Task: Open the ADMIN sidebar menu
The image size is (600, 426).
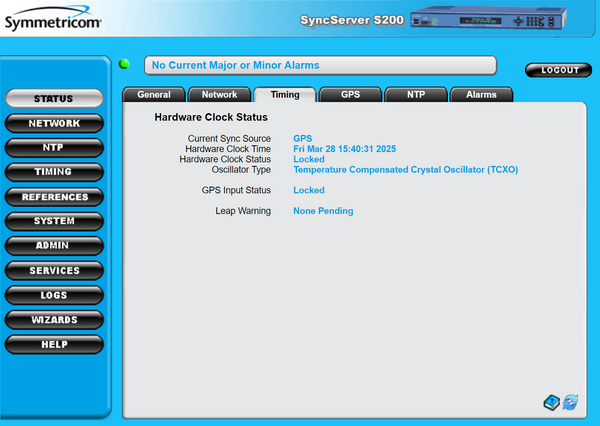Action: click(x=53, y=246)
